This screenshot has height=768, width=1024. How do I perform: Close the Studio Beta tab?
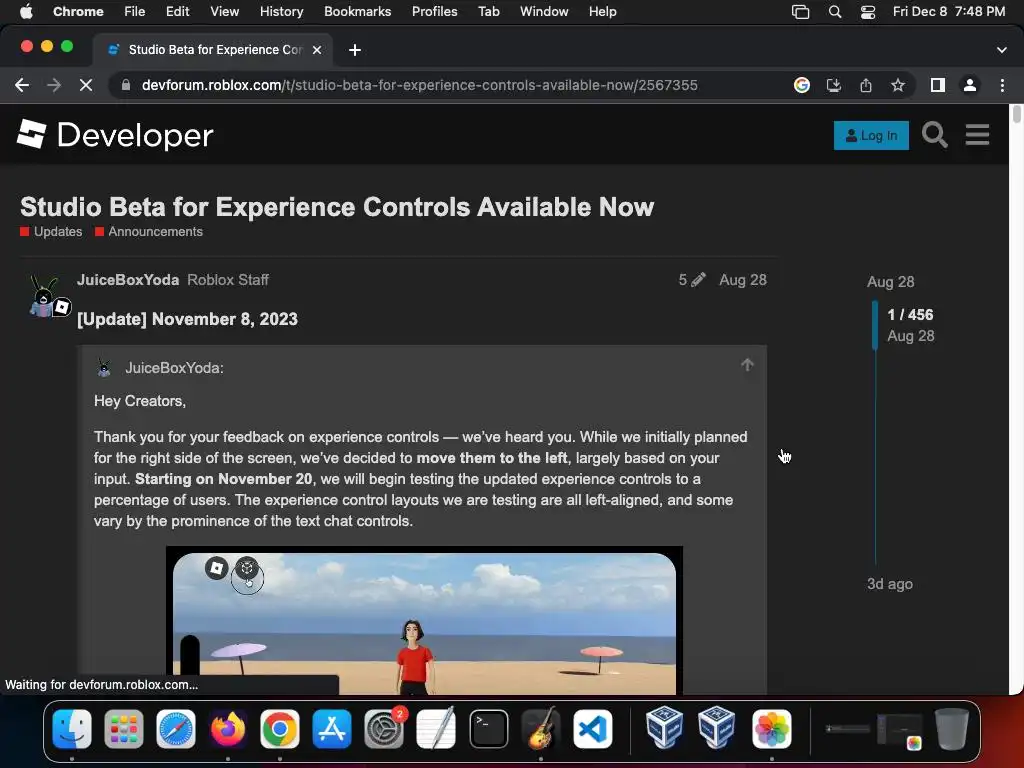pos(317,50)
